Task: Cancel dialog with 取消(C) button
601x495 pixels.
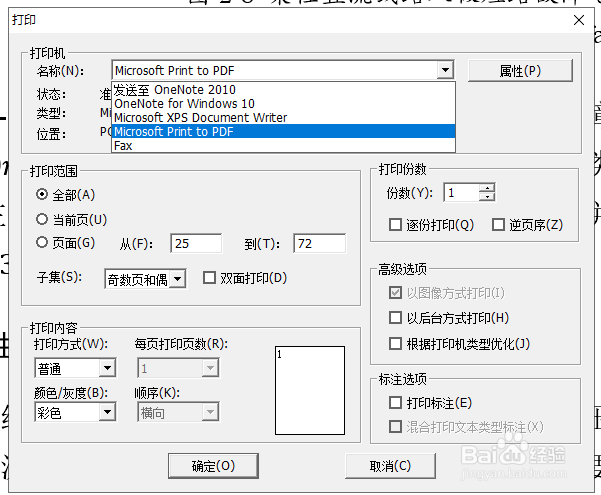Action: pos(390,466)
